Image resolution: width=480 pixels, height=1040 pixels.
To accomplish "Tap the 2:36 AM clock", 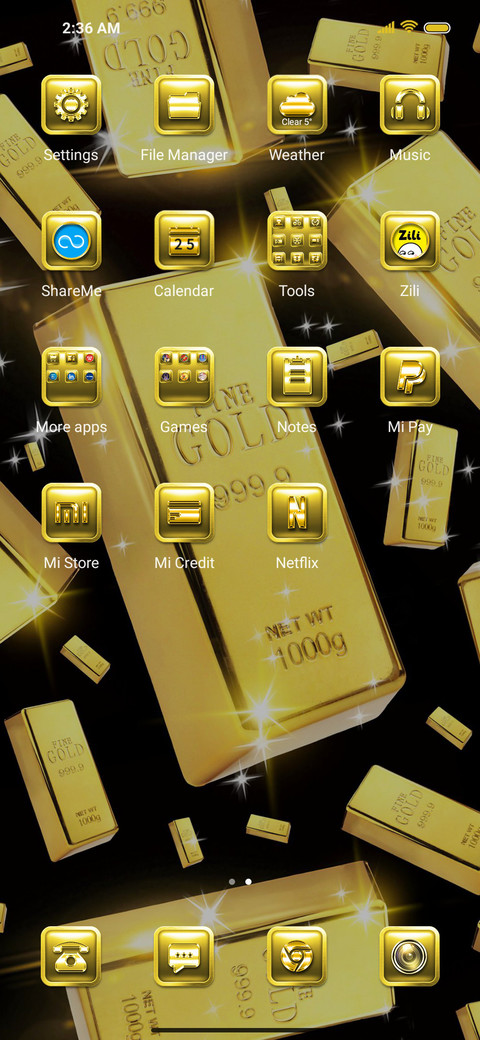I will [91, 28].
